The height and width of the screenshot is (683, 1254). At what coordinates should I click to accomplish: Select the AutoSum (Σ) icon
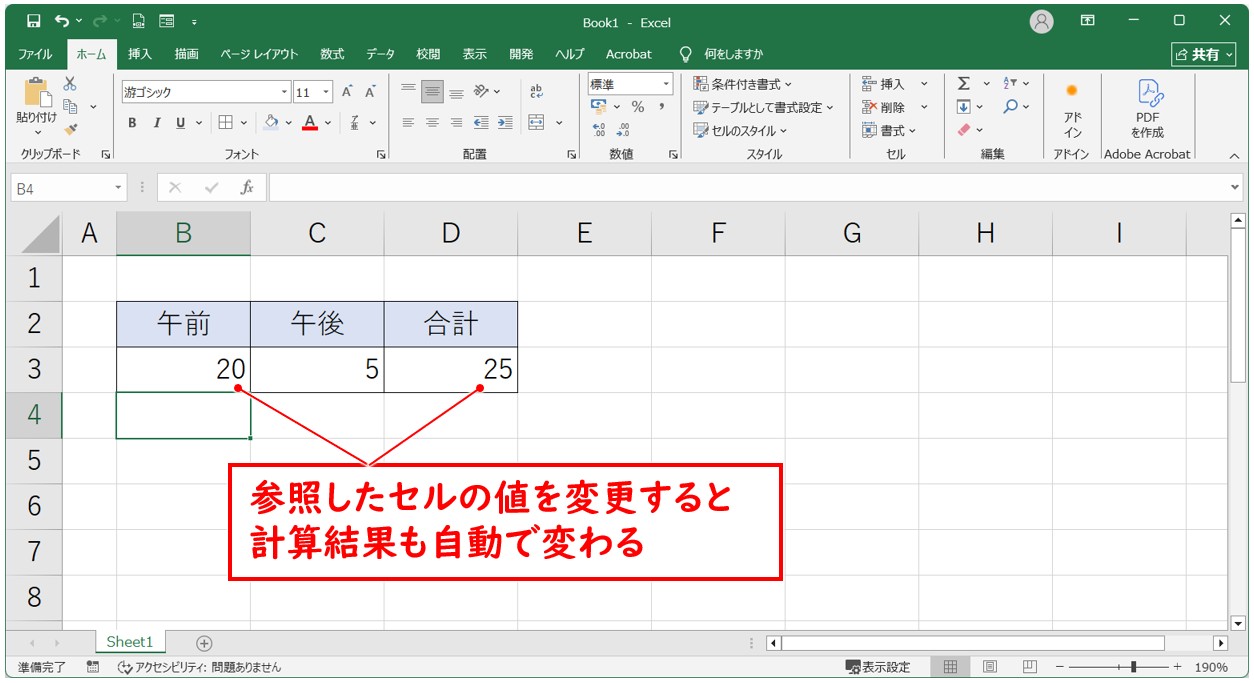tap(962, 84)
